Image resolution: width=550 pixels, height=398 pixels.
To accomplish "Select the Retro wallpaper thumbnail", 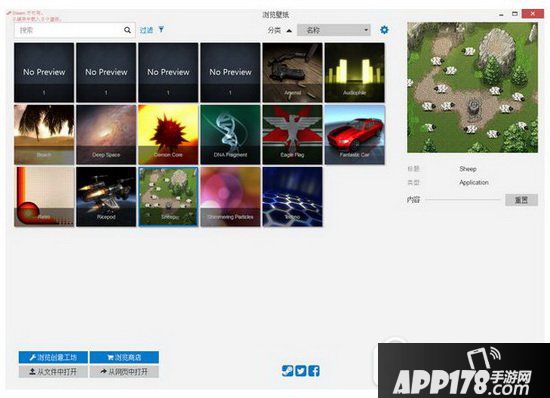I will pyautogui.click(x=44, y=197).
